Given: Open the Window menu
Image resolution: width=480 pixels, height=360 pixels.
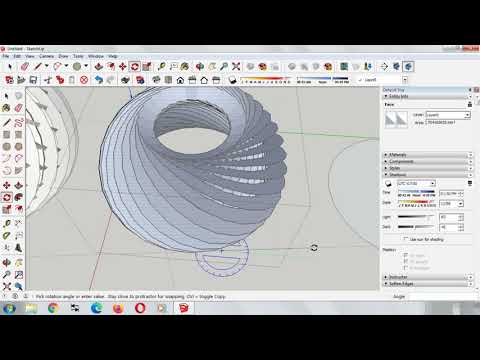Looking at the screenshot, I should (96, 56).
